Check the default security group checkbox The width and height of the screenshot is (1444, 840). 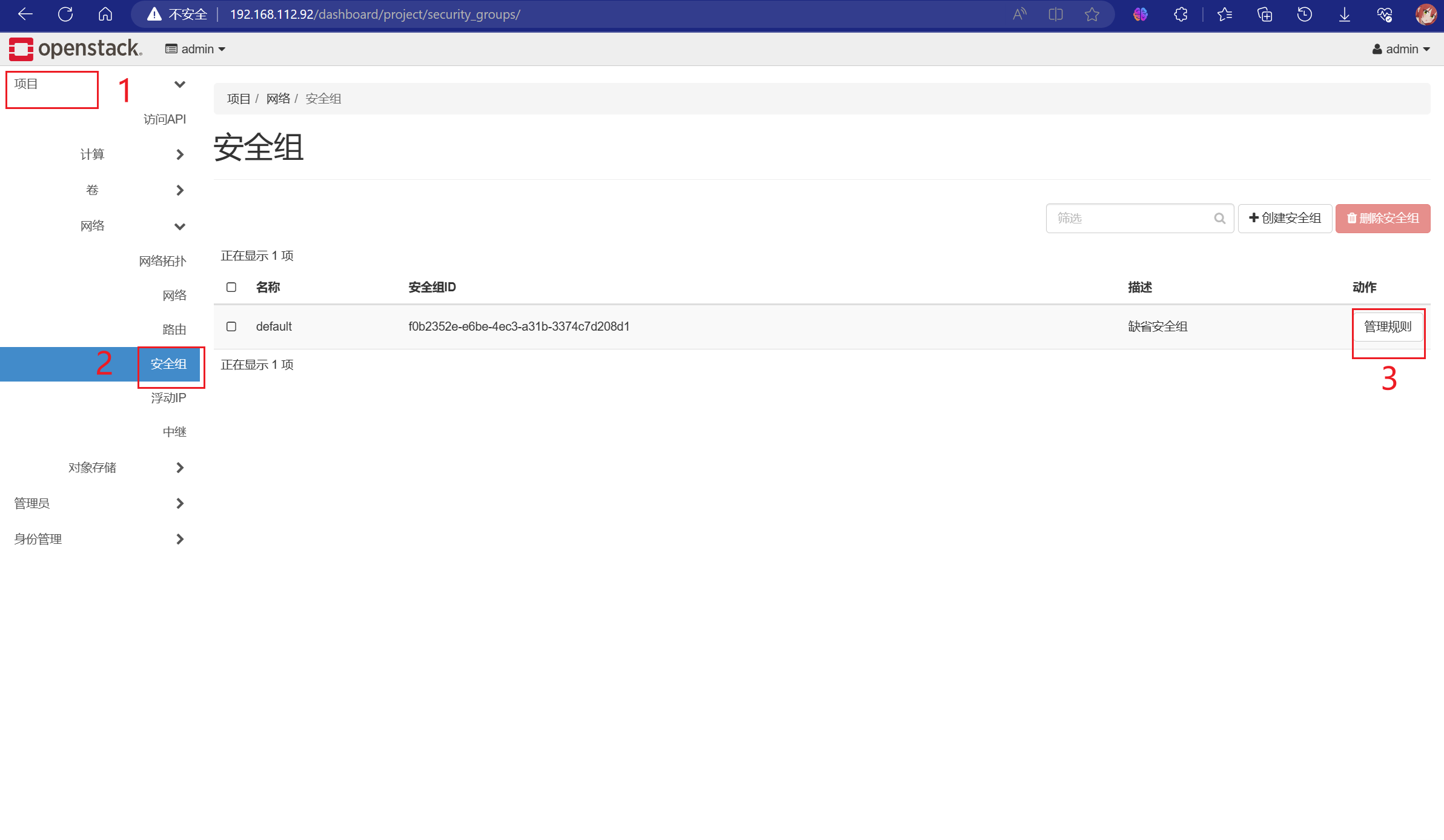click(231, 326)
